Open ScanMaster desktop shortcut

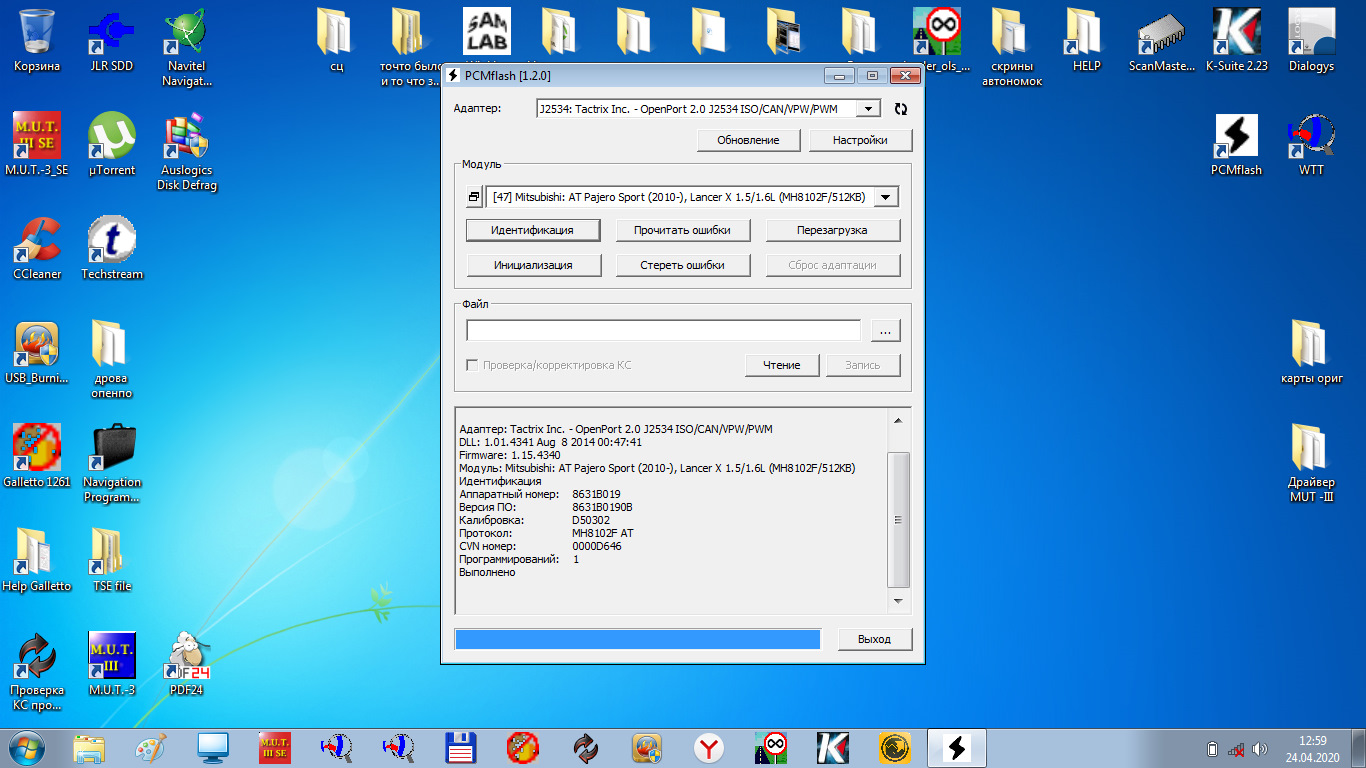tap(1161, 40)
